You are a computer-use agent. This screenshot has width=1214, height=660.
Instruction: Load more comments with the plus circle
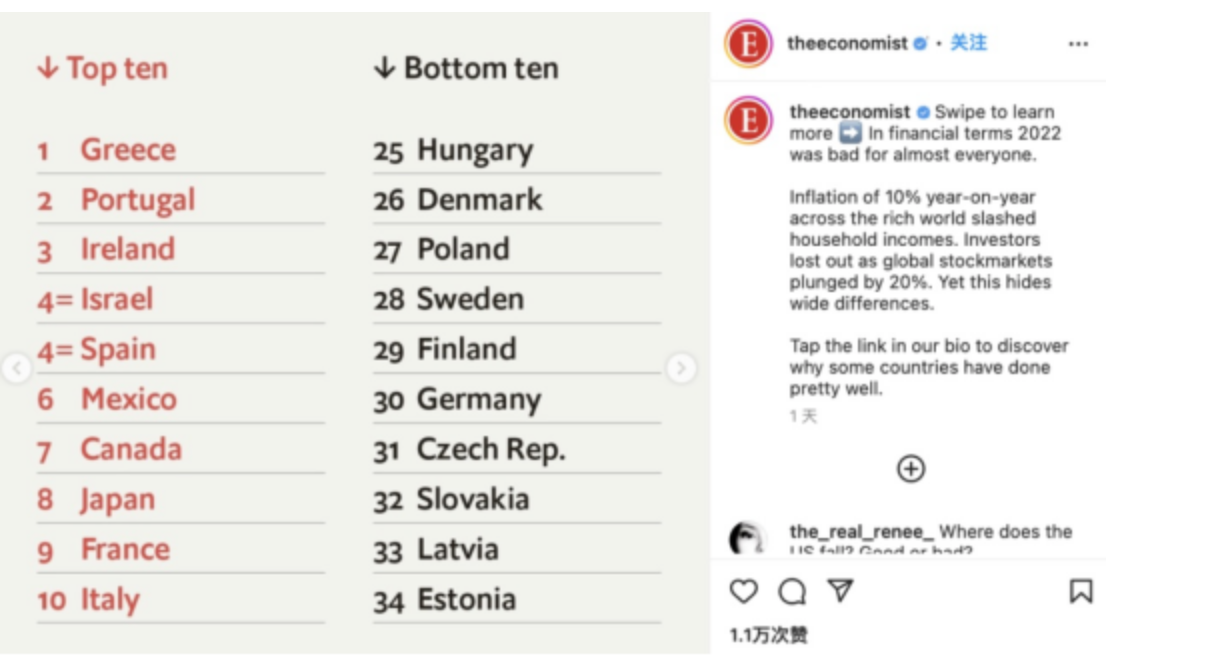coord(911,469)
